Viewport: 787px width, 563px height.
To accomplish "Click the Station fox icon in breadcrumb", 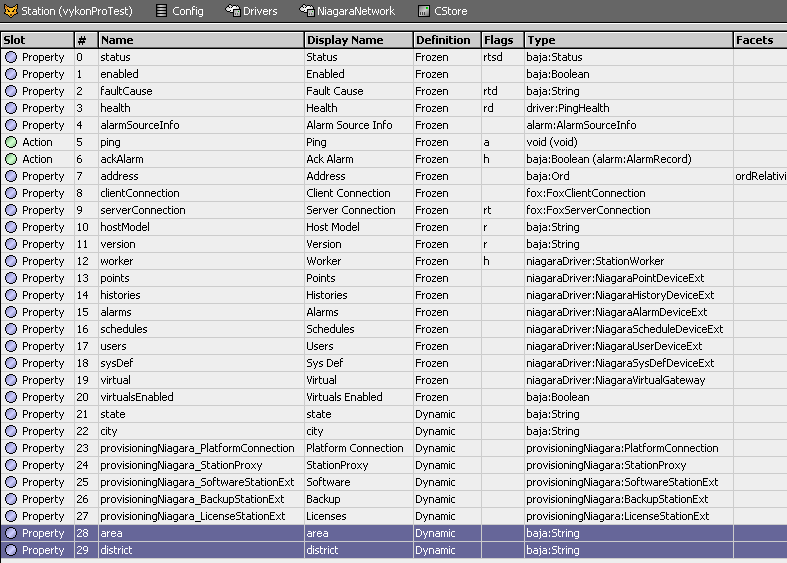I will pos(11,11).
